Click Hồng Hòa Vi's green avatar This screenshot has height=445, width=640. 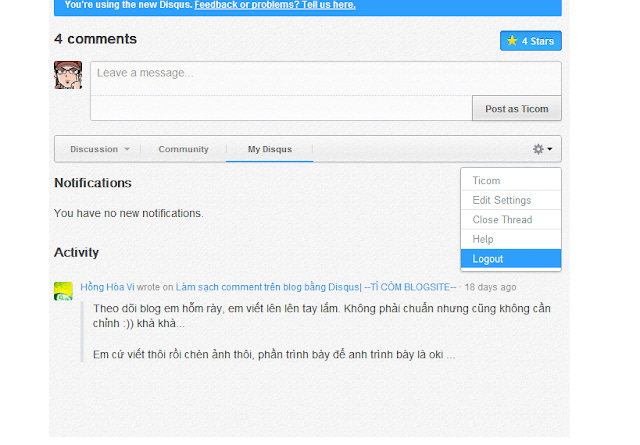63,291
